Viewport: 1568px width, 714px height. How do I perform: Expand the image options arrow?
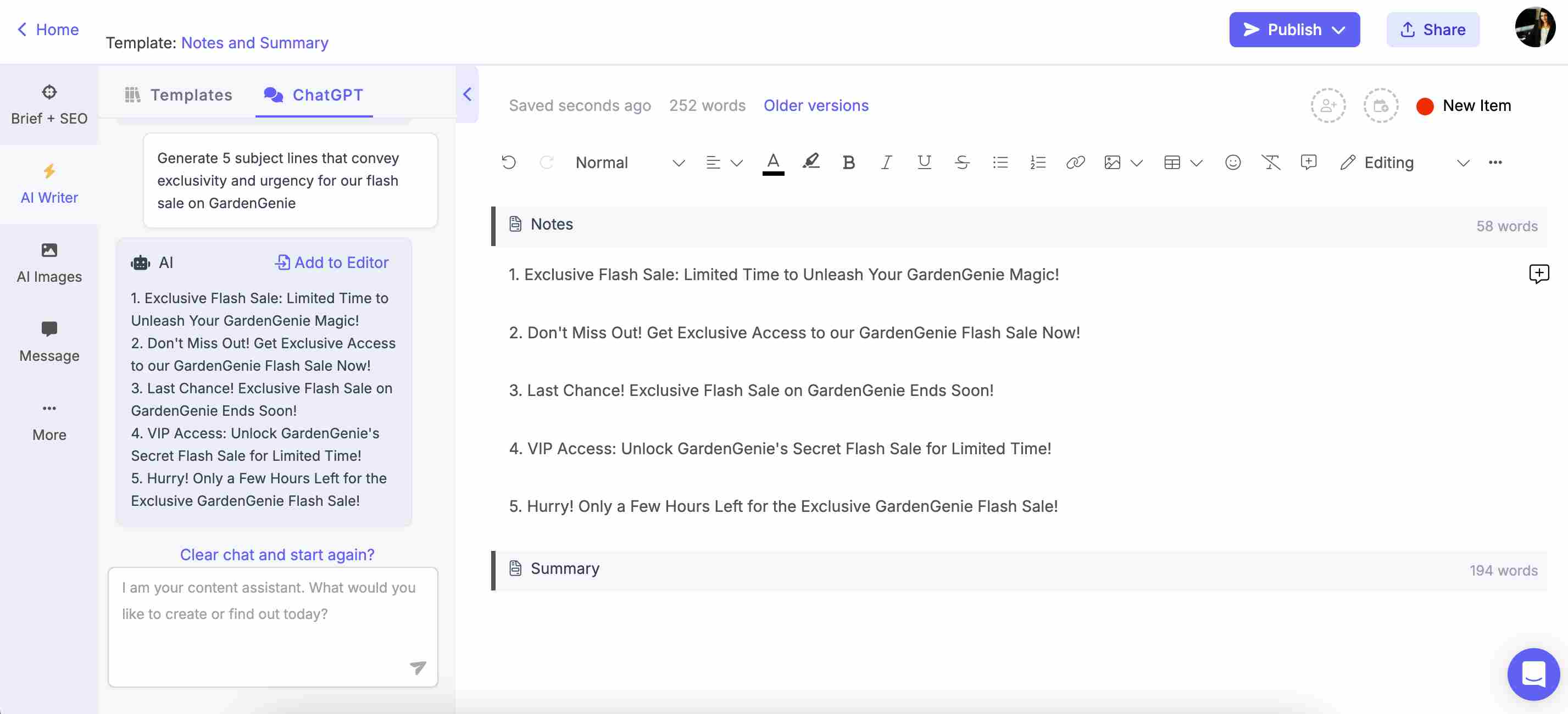pos(1136,163)
